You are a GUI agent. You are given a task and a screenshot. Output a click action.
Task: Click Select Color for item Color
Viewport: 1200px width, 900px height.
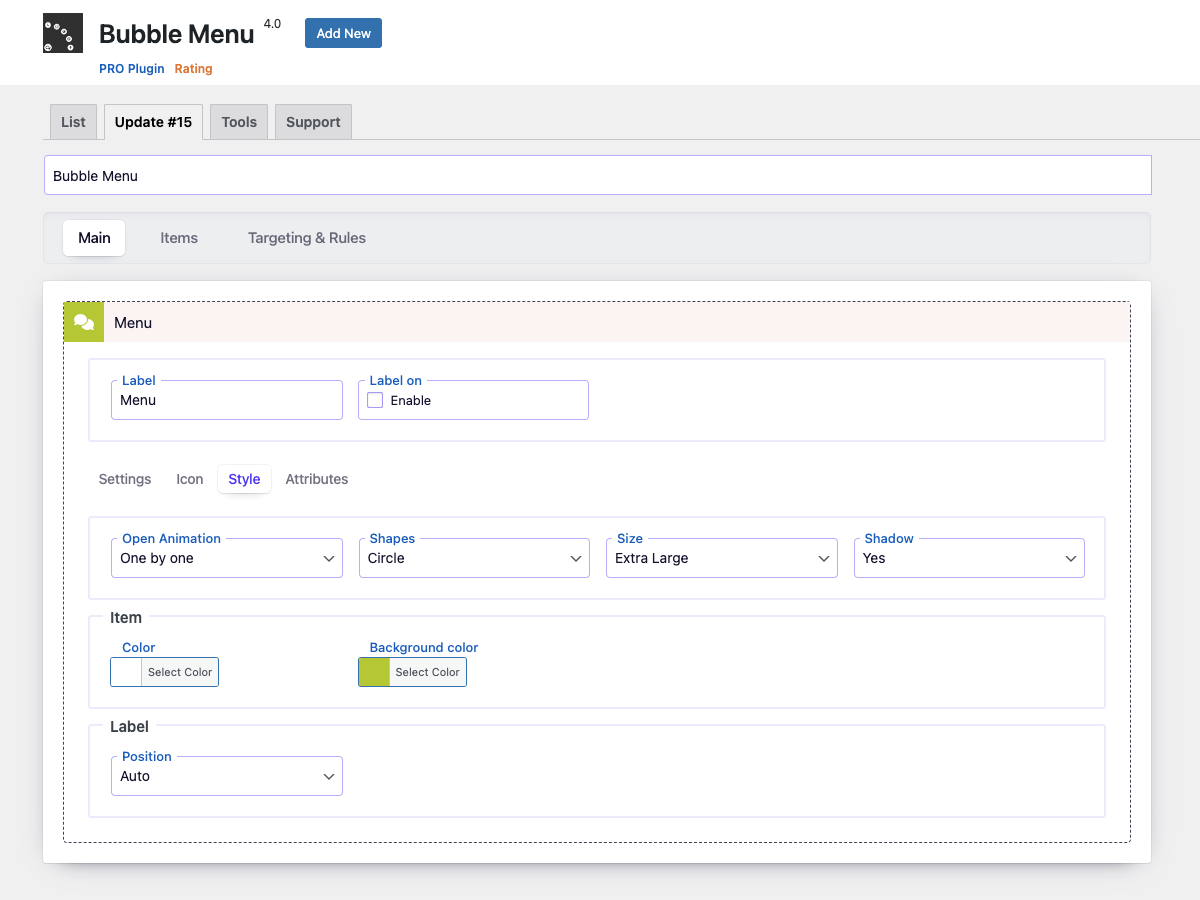point(180,672)
